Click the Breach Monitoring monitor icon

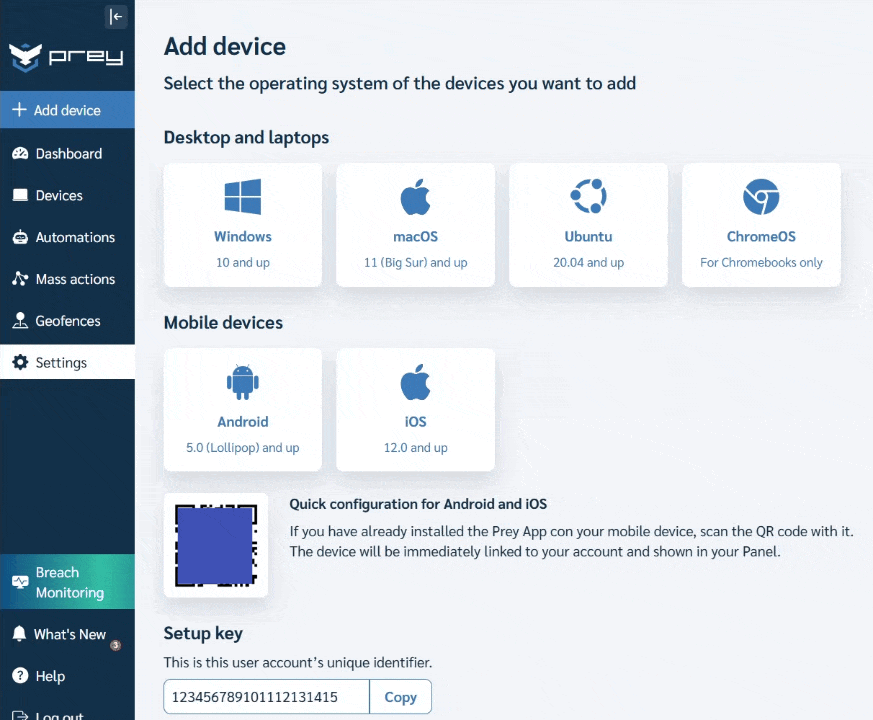21,582
